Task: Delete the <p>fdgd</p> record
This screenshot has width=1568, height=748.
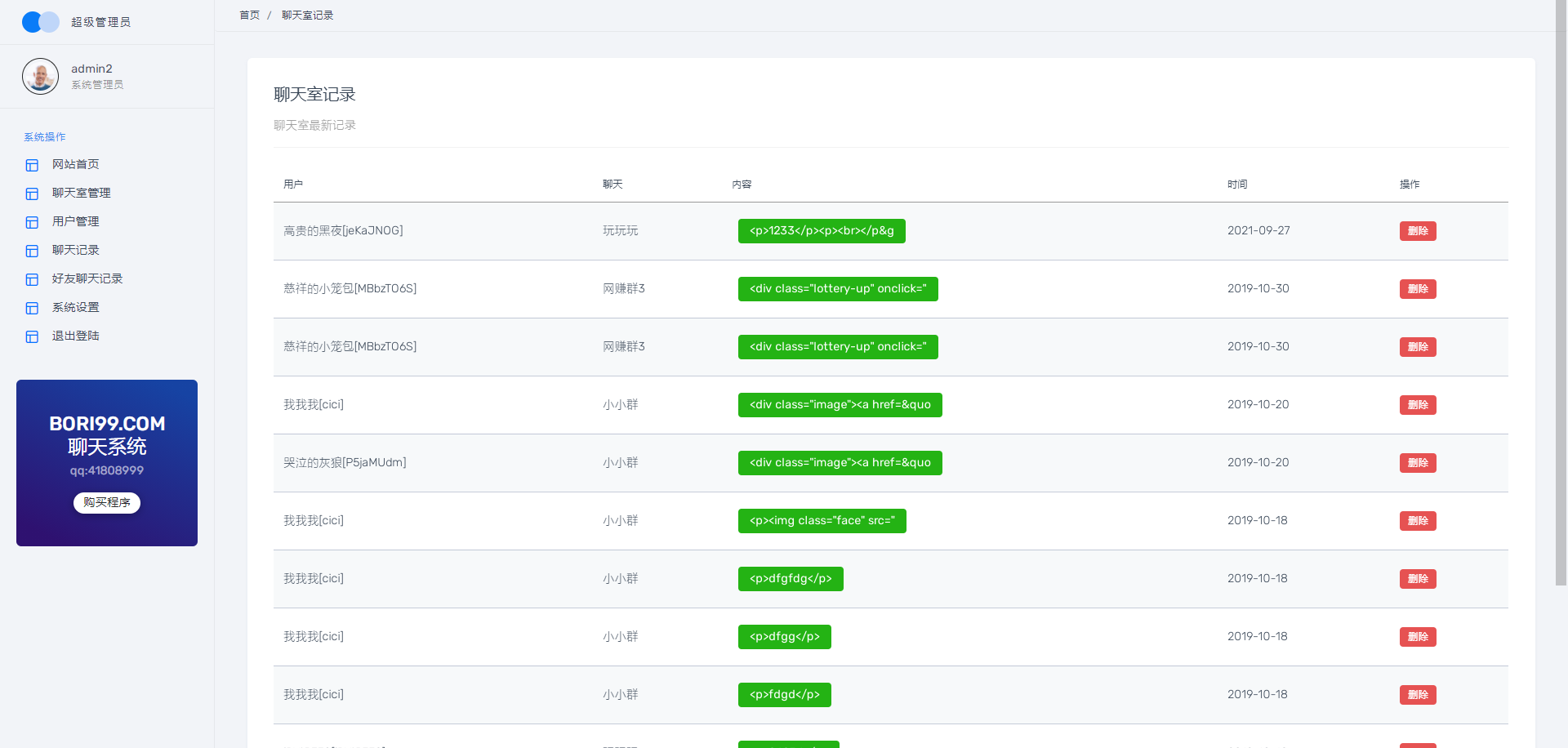Action: click(1418, 695)
